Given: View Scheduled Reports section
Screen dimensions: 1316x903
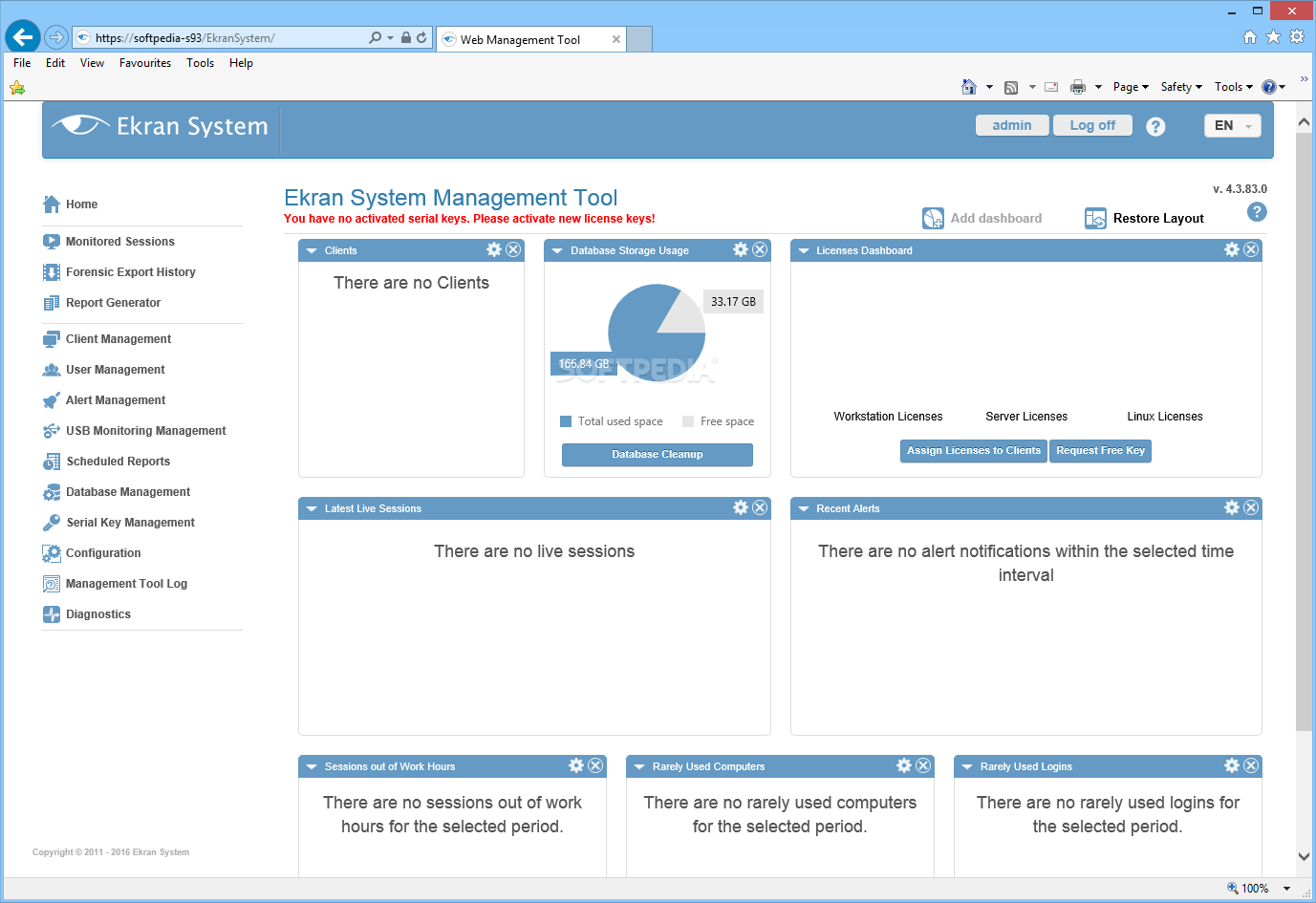Looking at the screenshot, I should [x=107, y=462].
